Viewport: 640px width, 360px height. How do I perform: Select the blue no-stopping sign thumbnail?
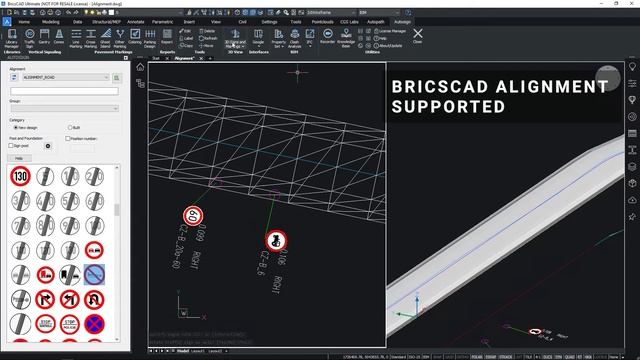coord(94,324)
